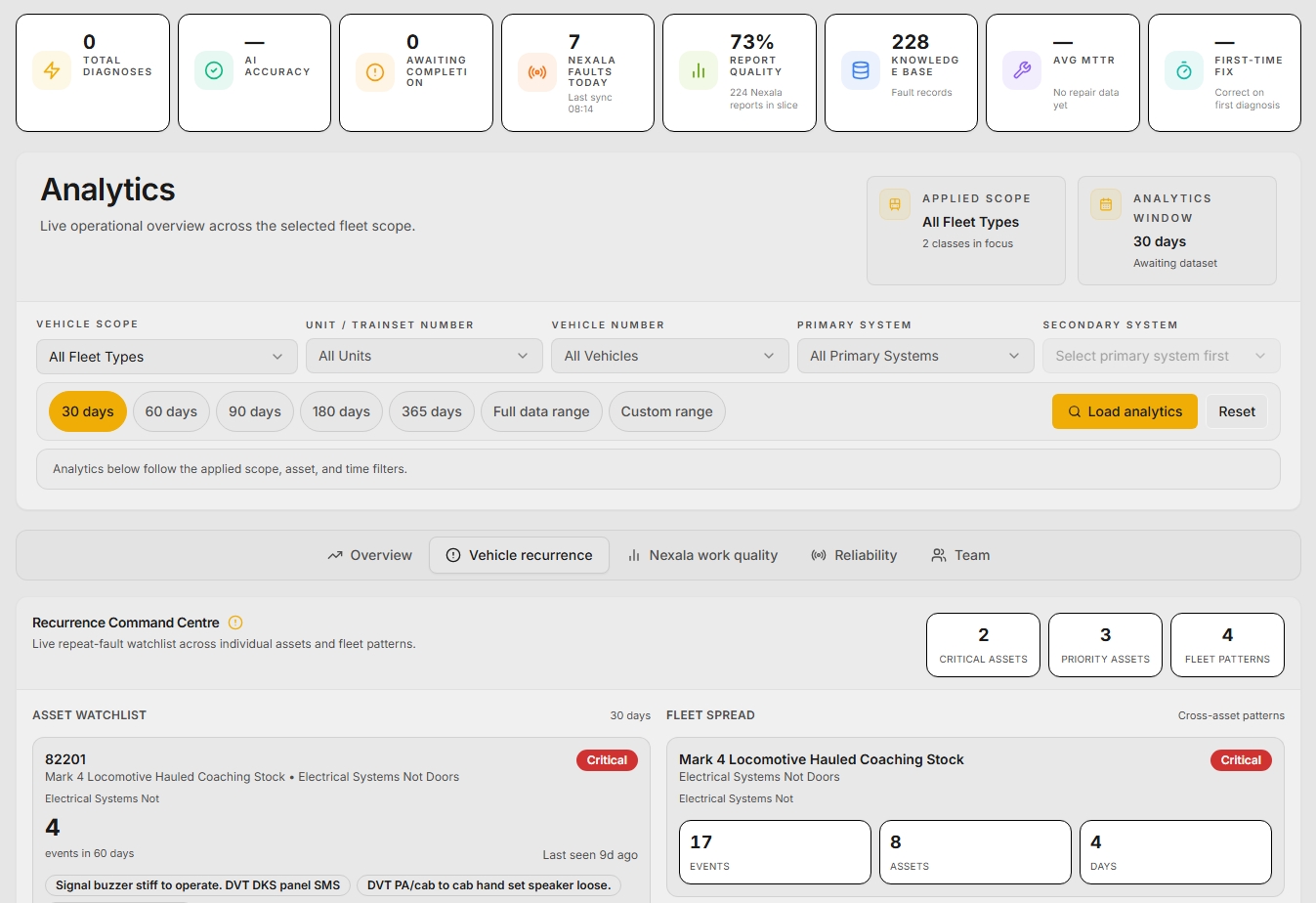Click the Reset button

[x=1237, y=411]
